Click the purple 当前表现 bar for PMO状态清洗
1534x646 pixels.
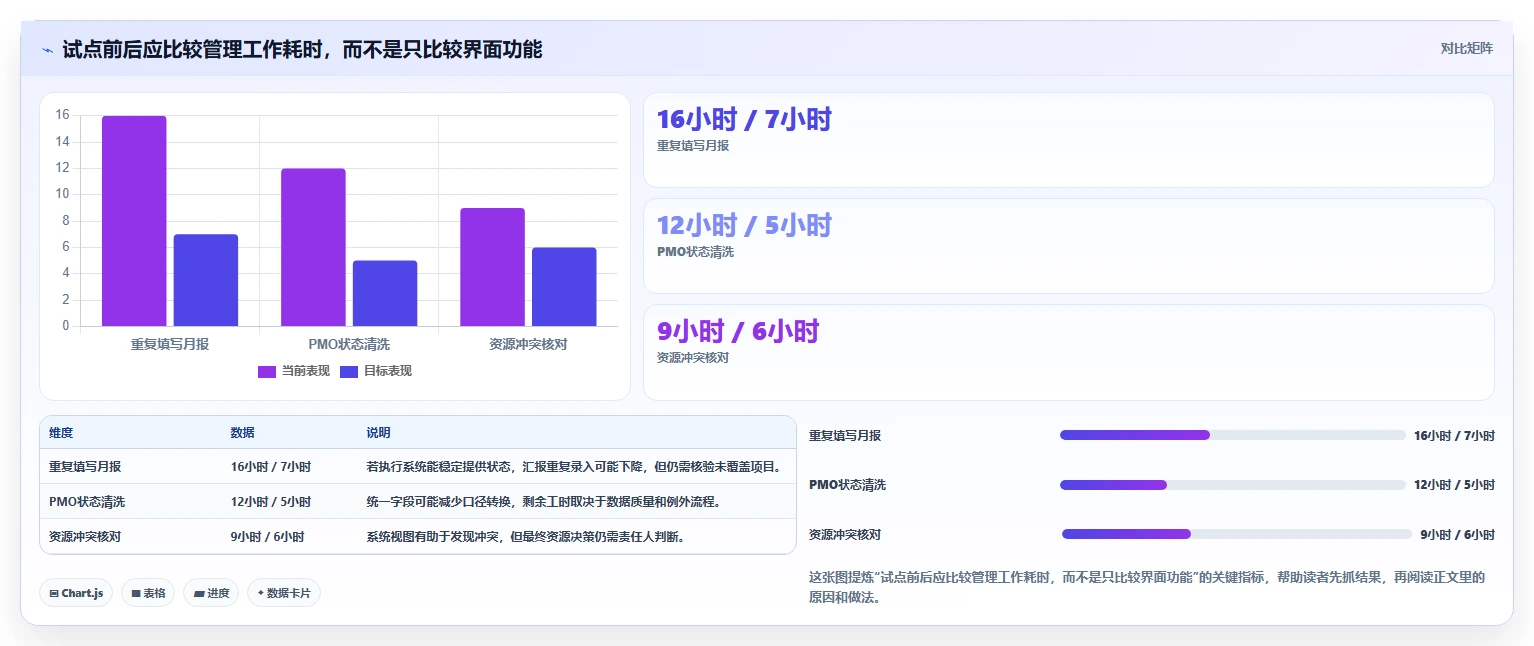pyautogui.click(x=313, y=247)
